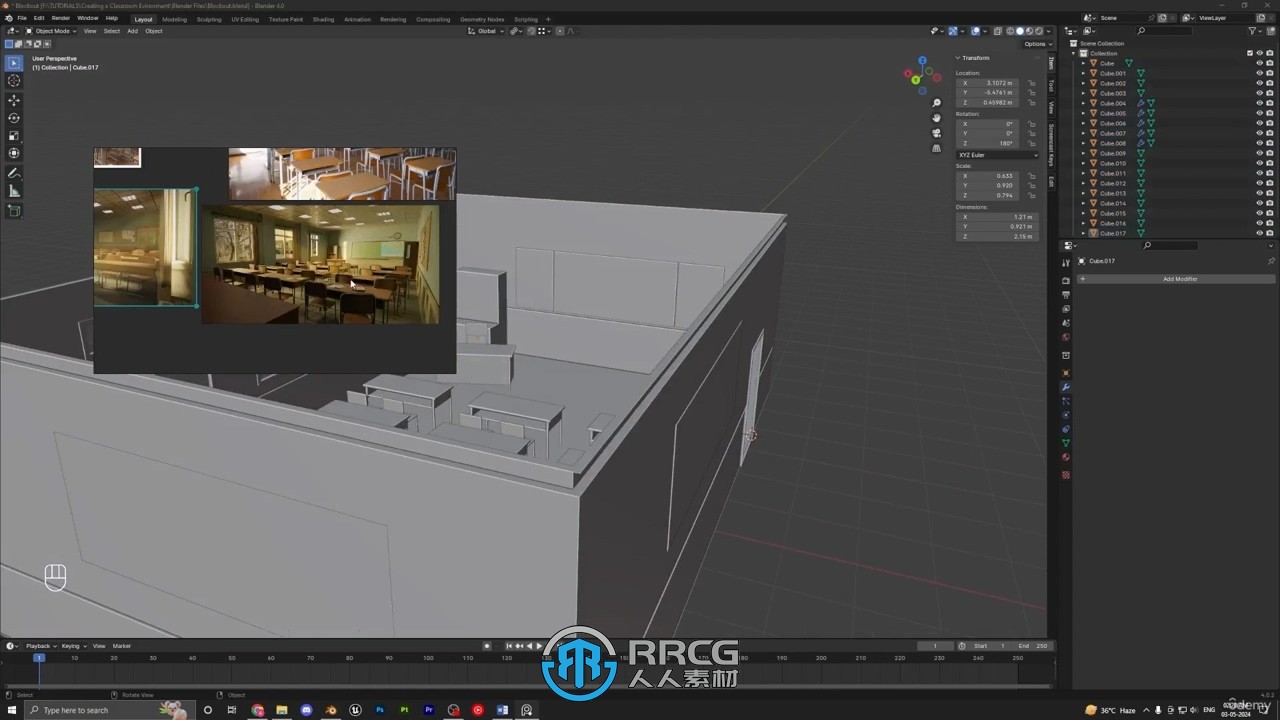The width and height of the screenshot is (1280, 720).
Task: Open Photoshop from the Windows taskbar
Action: click(x=380, y=710)
